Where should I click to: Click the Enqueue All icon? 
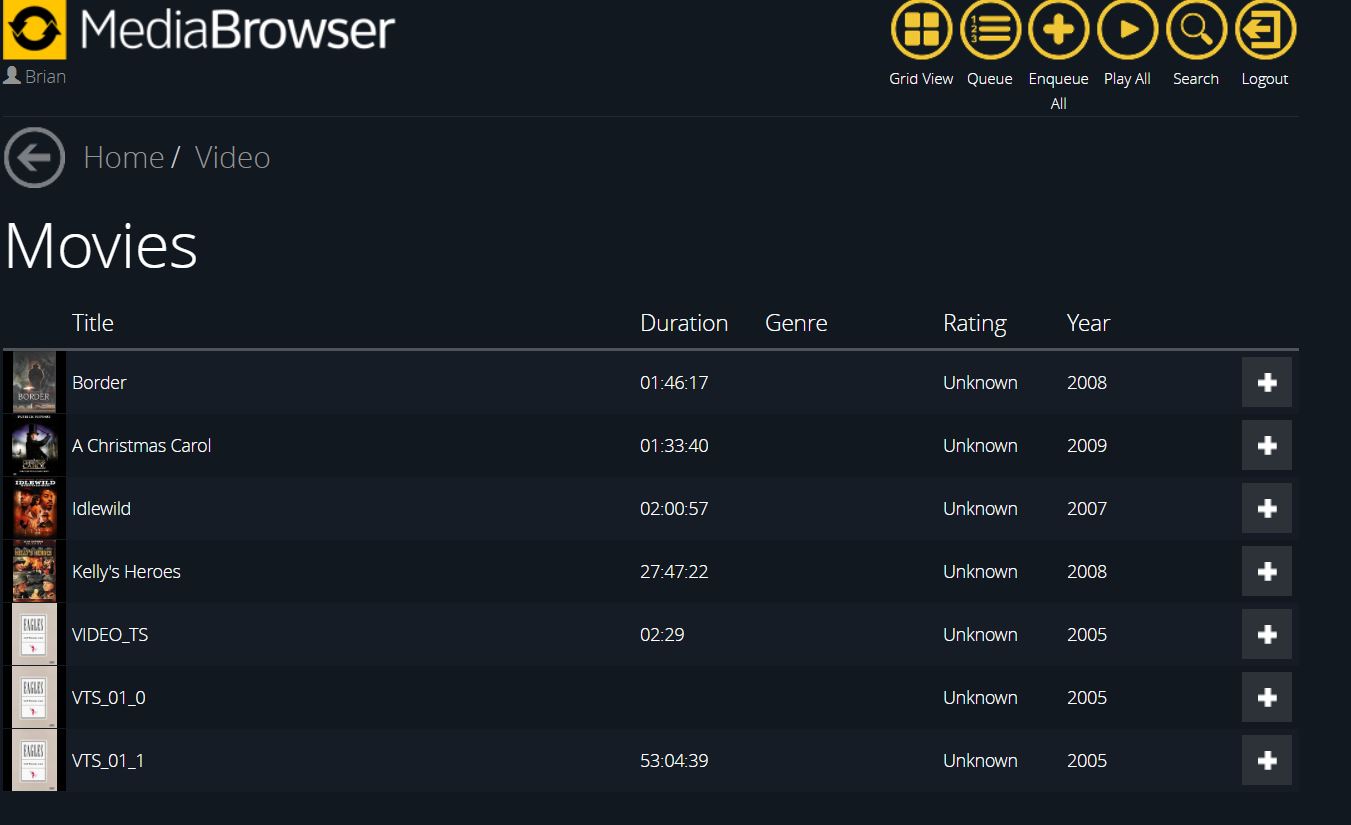[x=1058, y=31]
